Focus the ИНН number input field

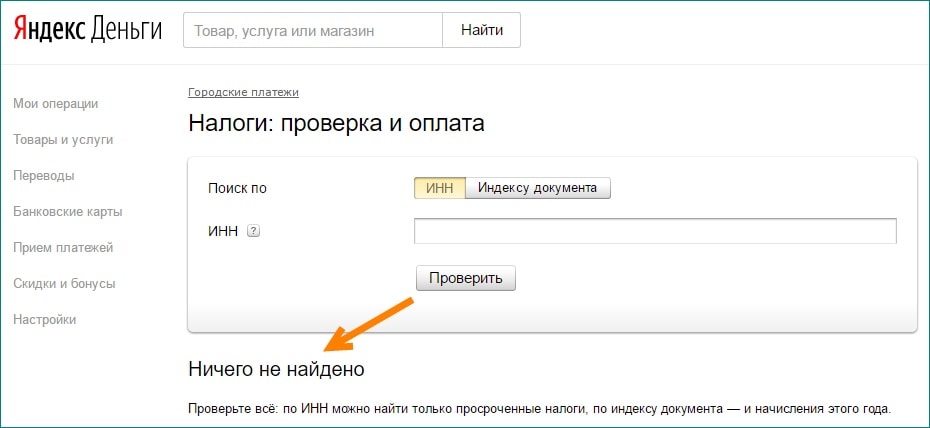click(655, 231)
